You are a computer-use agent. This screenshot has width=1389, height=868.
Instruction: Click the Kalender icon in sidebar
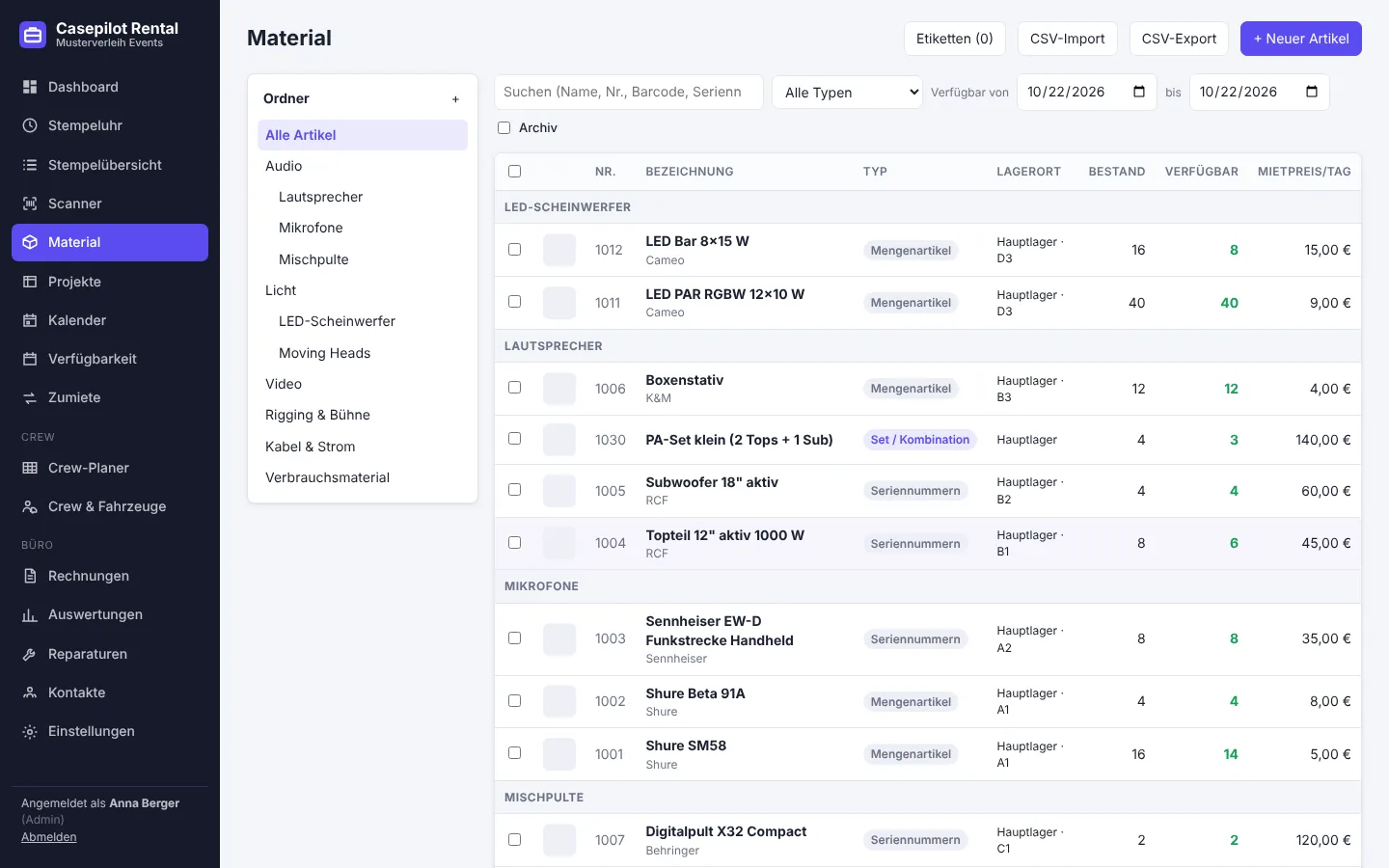(30, 320)
